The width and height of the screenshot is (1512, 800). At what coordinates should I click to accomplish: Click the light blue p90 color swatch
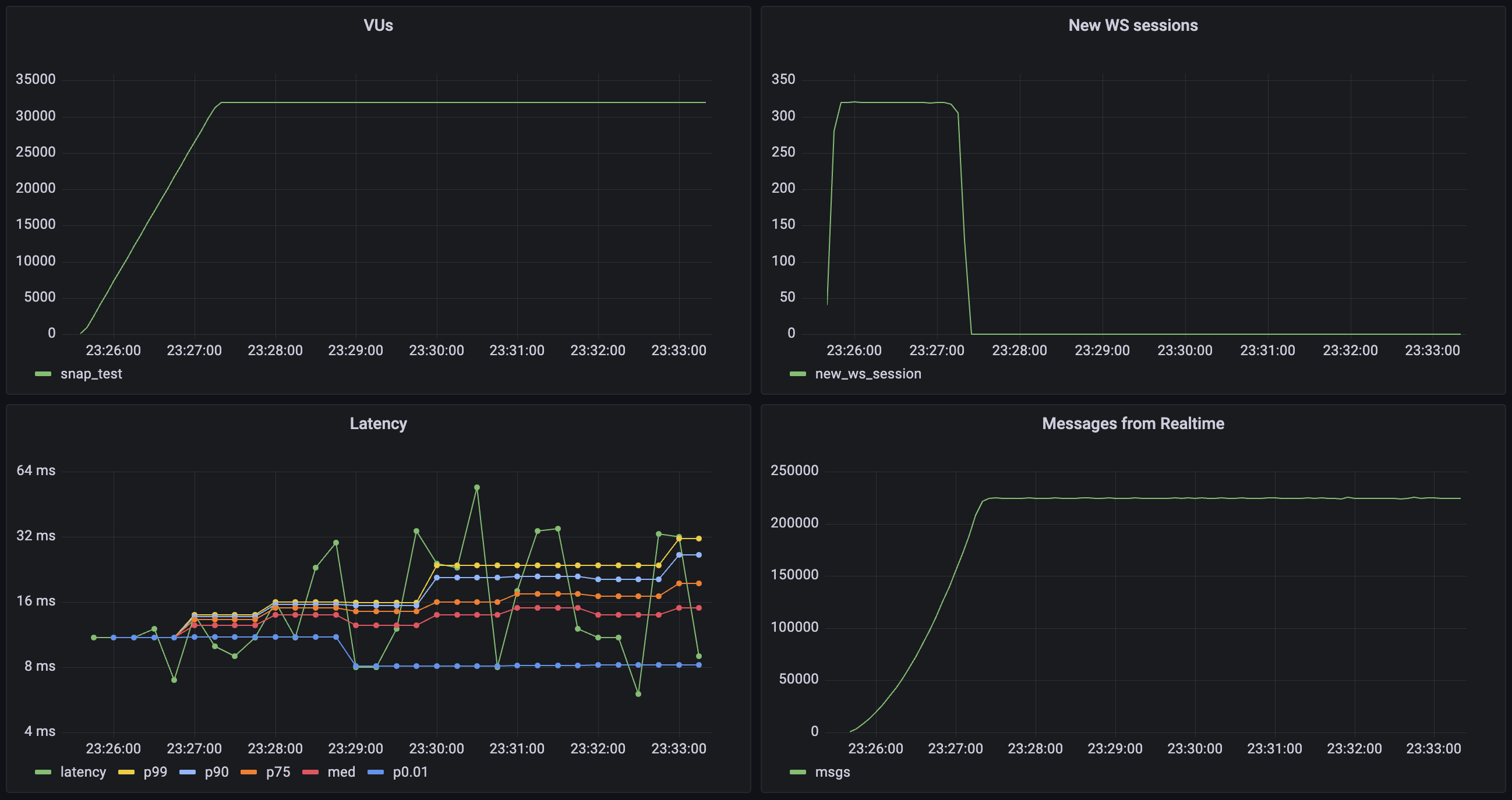pos(187,772)
